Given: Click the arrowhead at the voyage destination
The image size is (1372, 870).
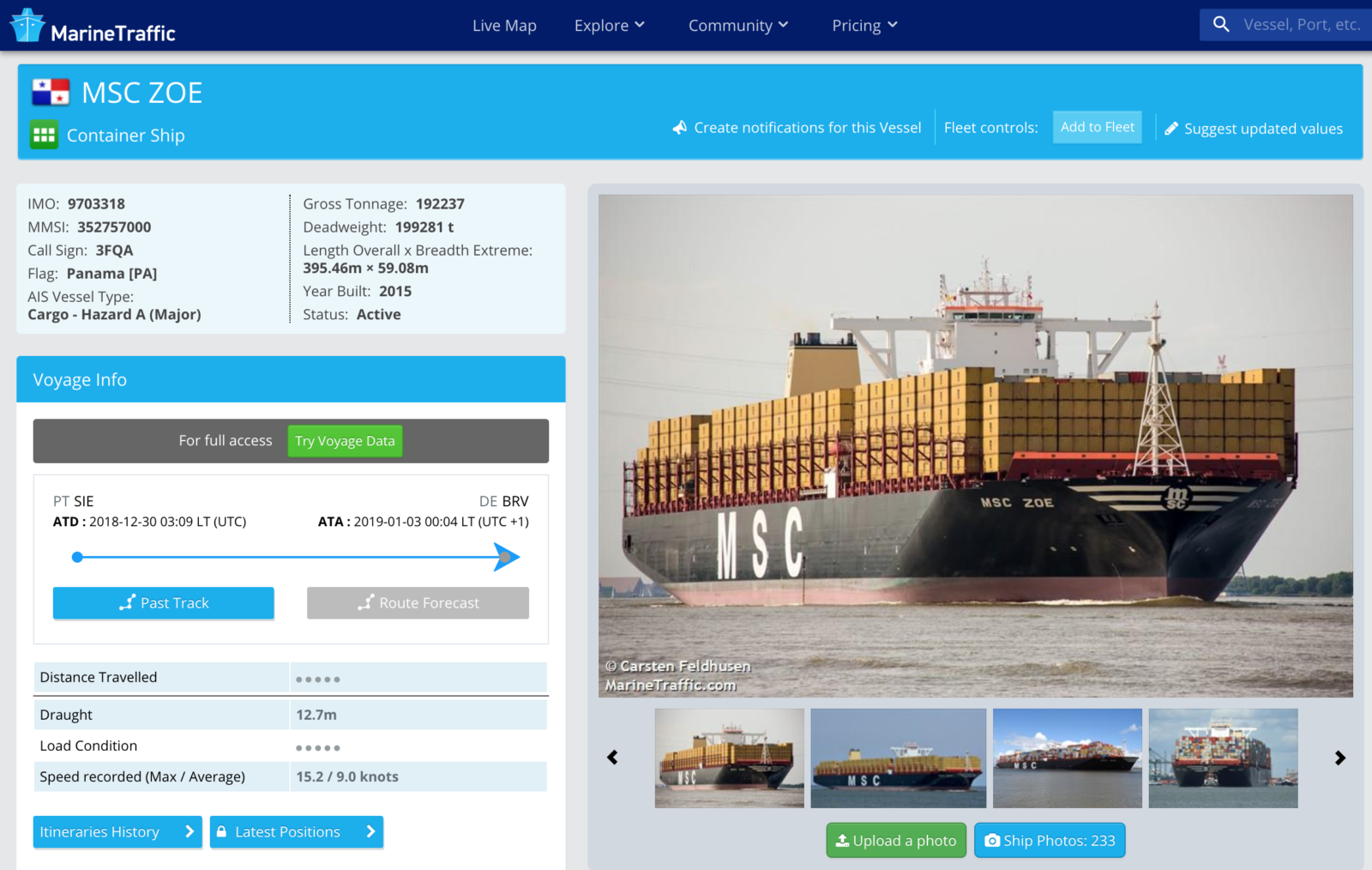Looking at the screenshot, I should [507, 558].
